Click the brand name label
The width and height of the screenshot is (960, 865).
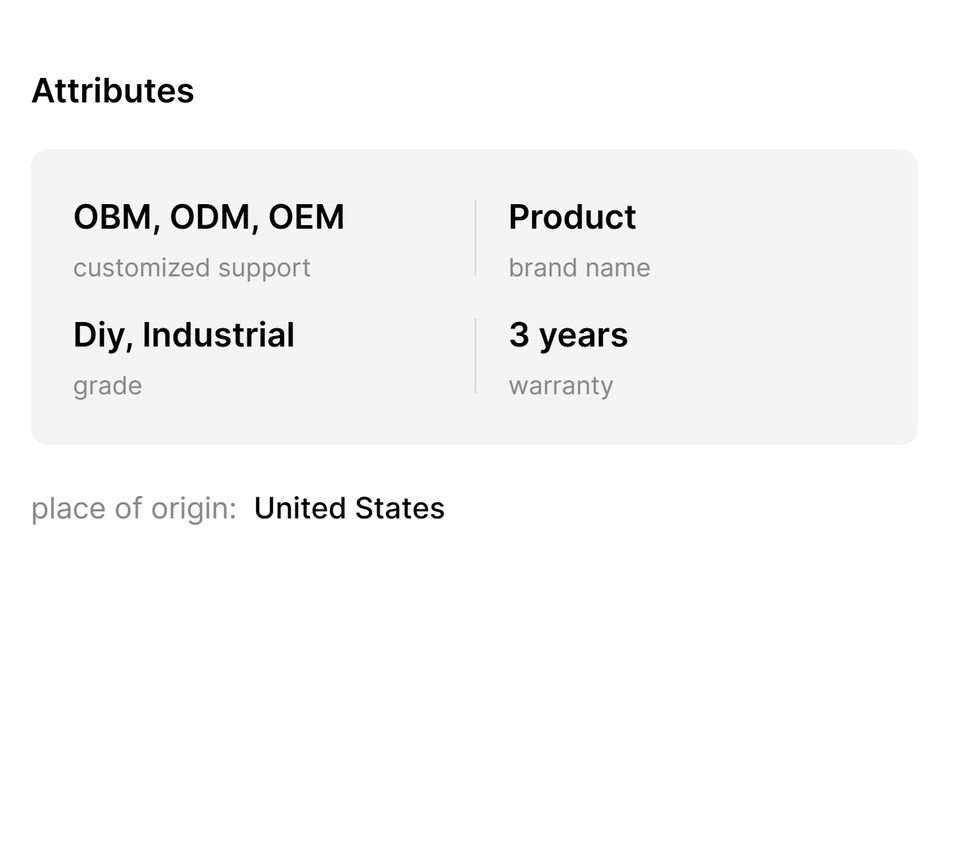point(579,268)
